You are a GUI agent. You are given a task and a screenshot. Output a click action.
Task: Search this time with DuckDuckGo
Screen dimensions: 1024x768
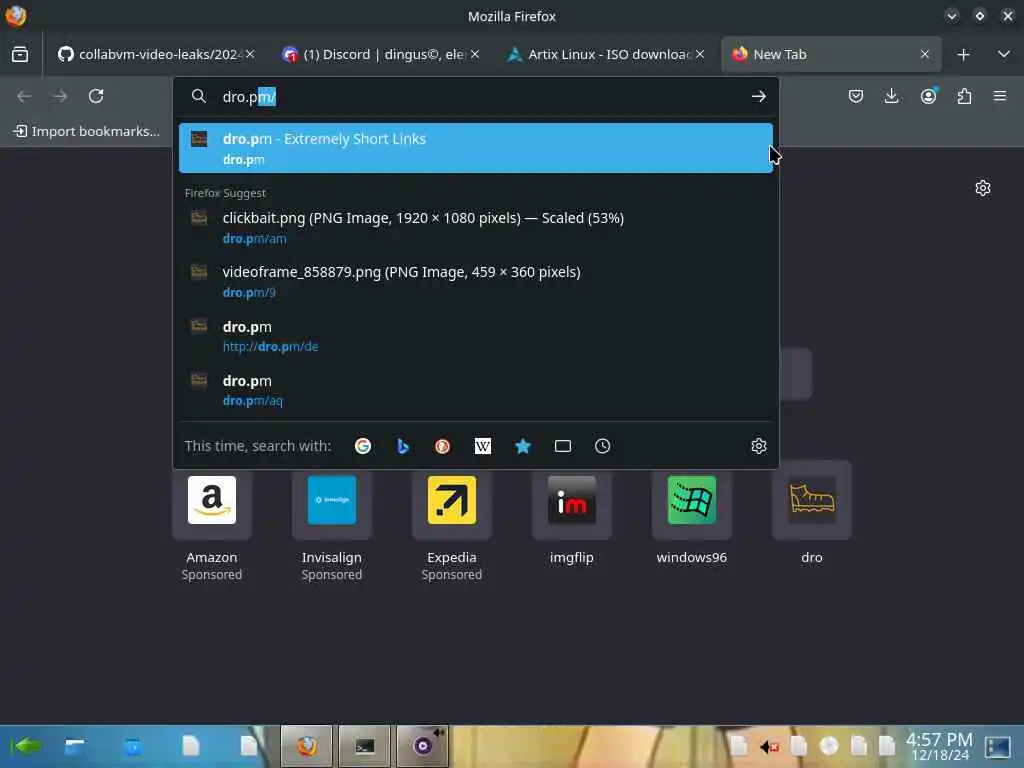click(x=443, y=446)
